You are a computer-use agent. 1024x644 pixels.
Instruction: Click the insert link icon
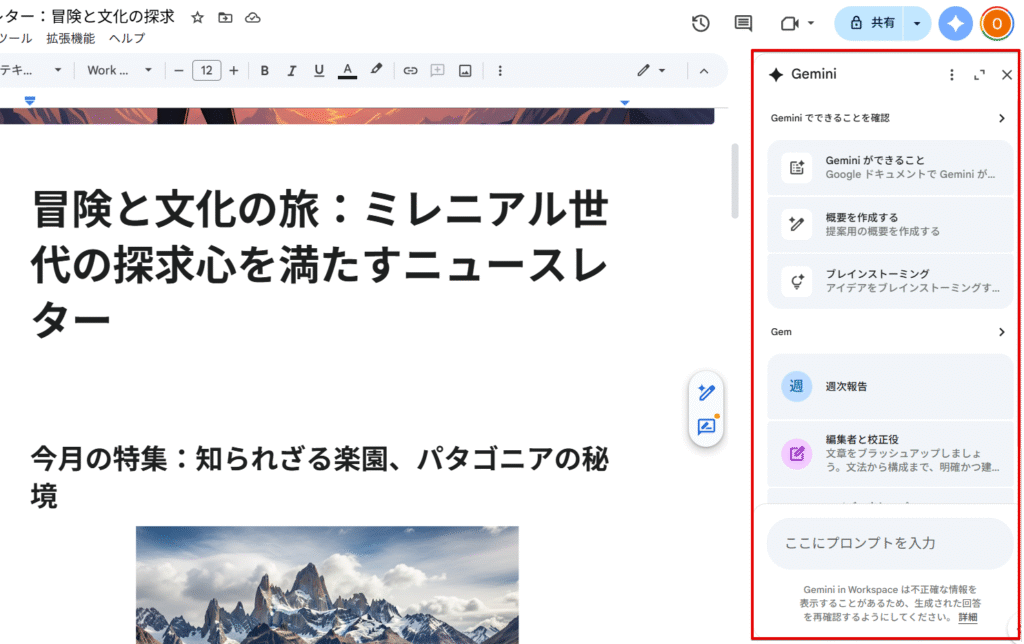point(410,71)
